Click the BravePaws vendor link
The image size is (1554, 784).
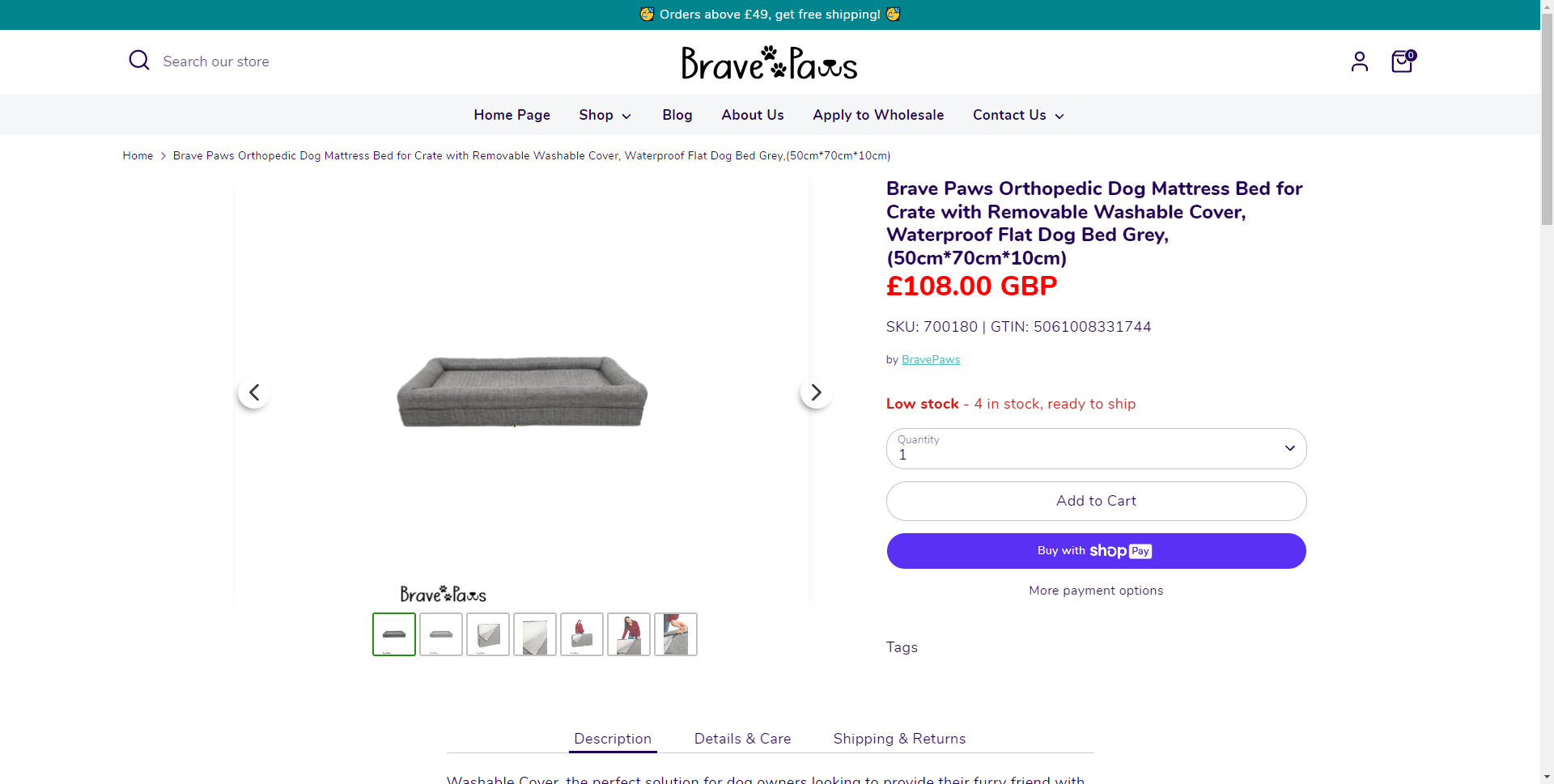931,359
